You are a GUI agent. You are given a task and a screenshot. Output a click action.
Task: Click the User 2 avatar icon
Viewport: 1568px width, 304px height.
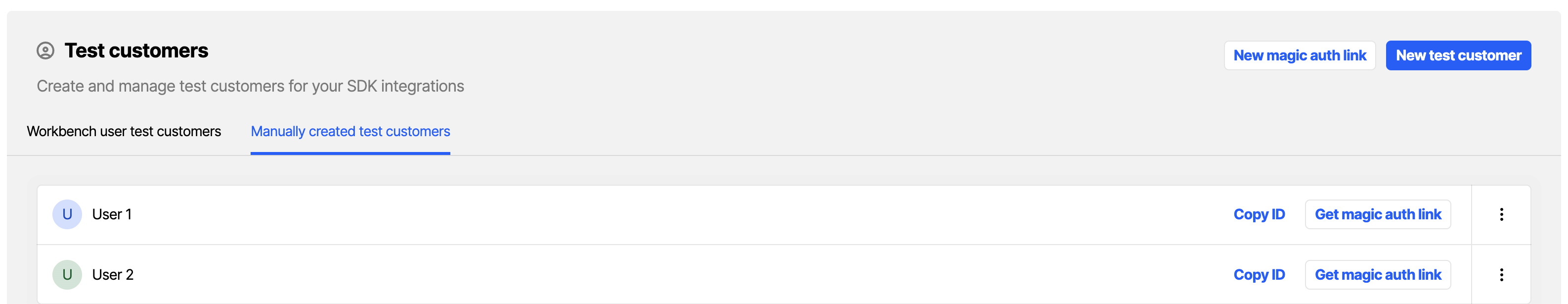coord(67,275)
